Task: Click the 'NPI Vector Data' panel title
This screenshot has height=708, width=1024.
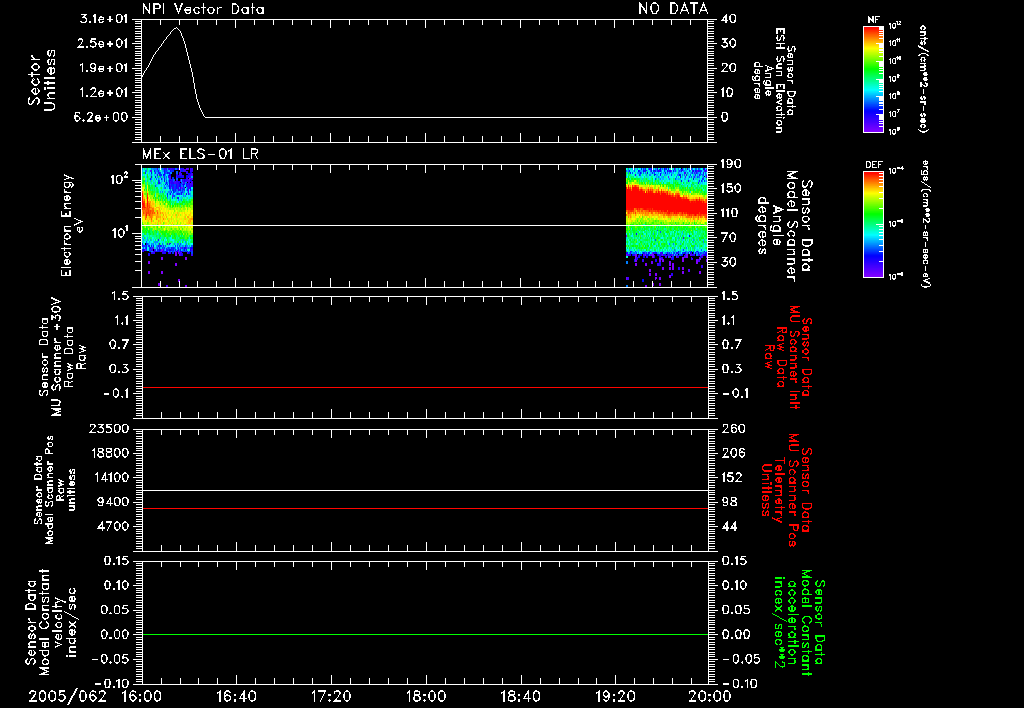Action: point(203,9)
